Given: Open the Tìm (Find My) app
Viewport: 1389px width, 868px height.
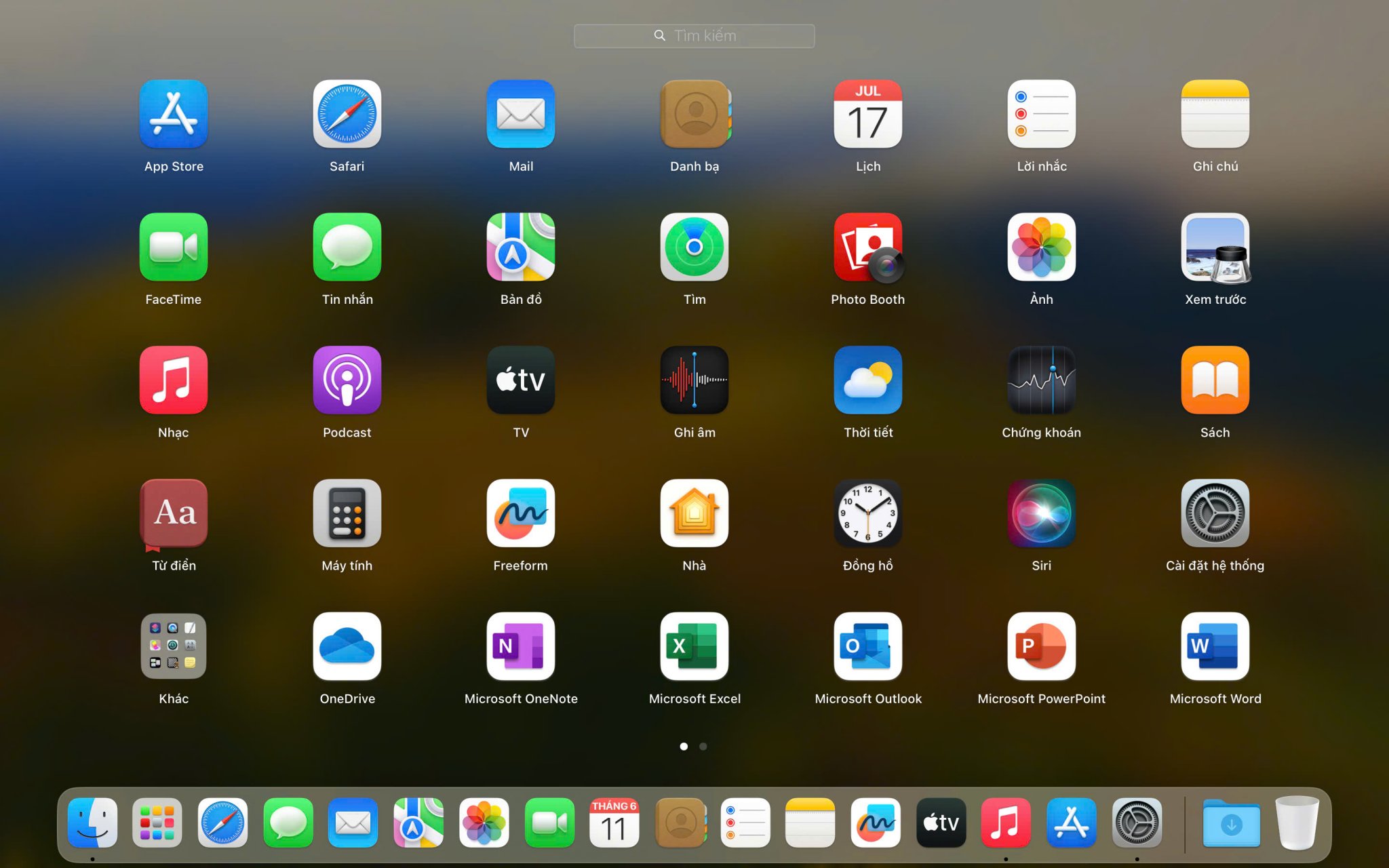Looking at the screenshot, I should (694, 247).
